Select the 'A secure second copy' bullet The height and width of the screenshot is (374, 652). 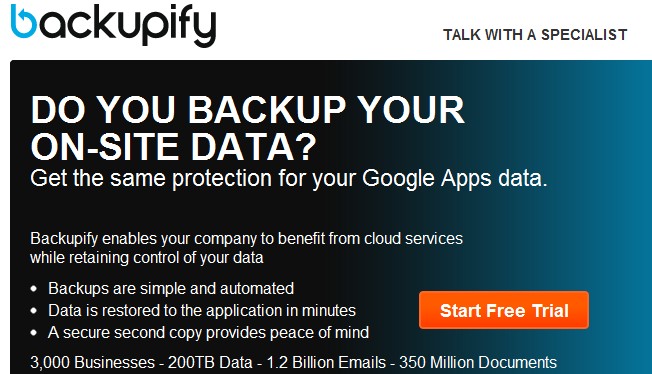[208, 332]
